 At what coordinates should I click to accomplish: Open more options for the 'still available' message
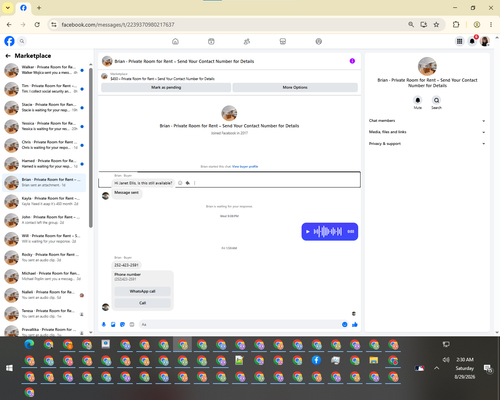pos(195,183)
